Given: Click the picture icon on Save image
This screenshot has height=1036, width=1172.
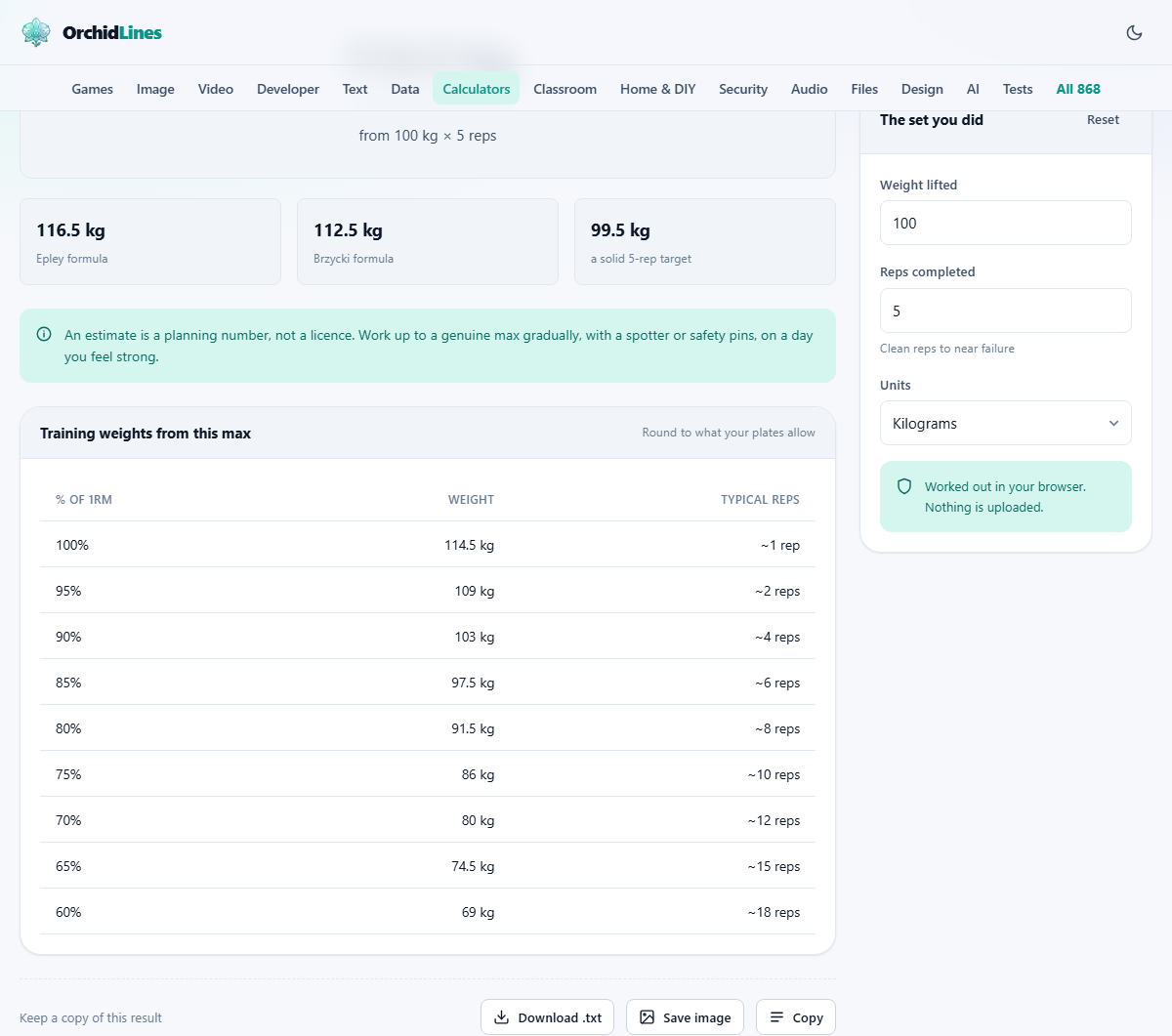Looking at the screenshot, I should tap(647, 1017).
